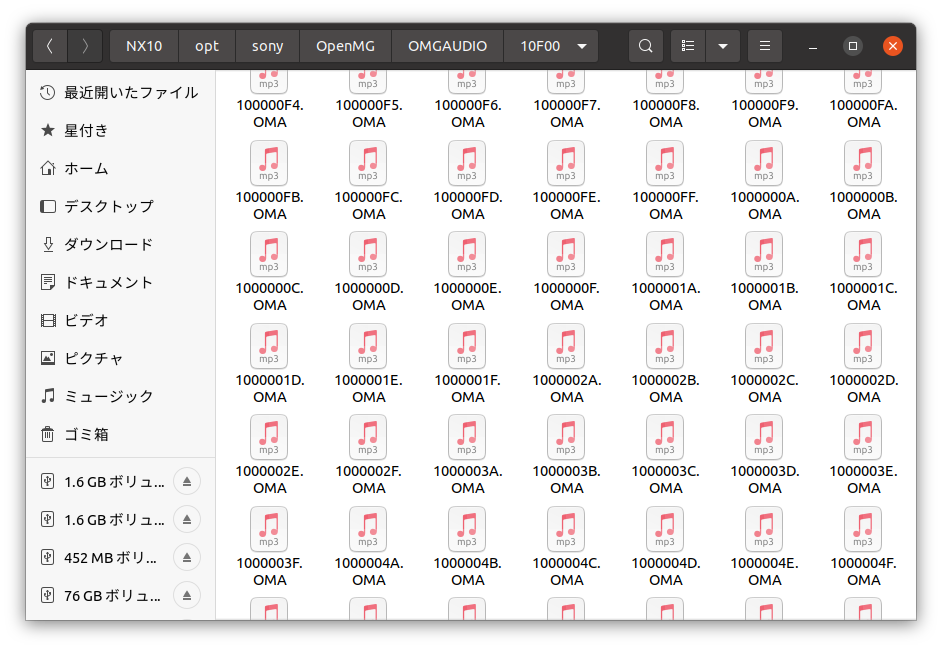Navigate to opt in path bar

pyautogui.click(x=207, y=46)
